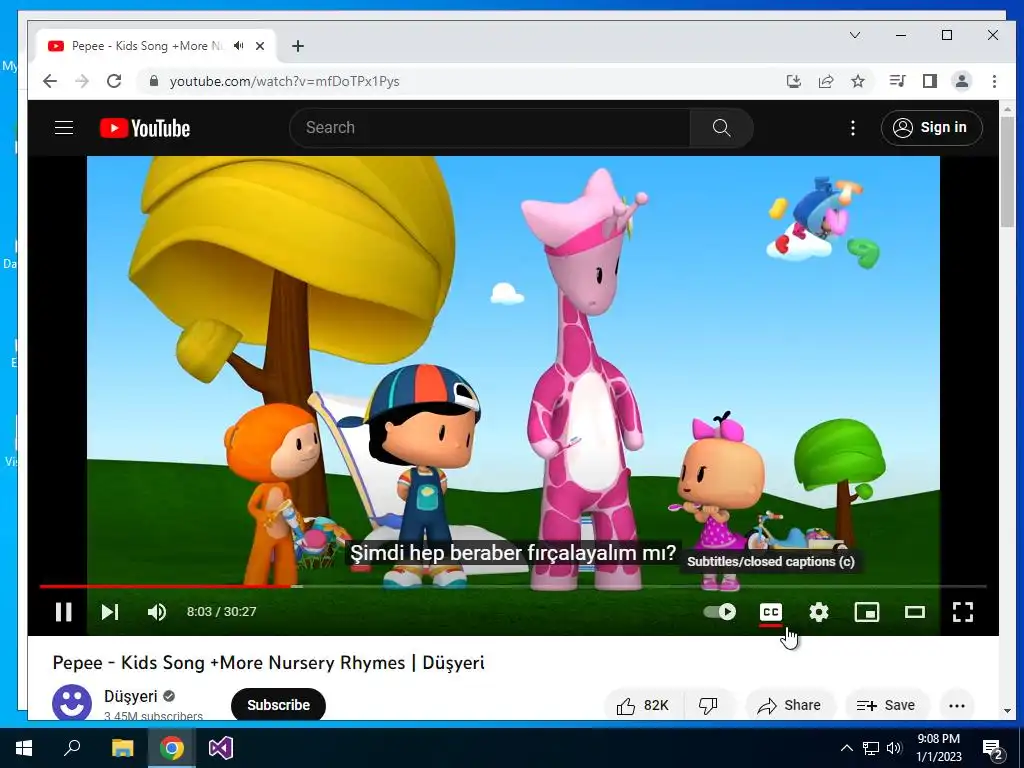The width and height of the screenshot is (1024, 768).
Task: Save the video to playlist
Action: [x=886, y=705]
